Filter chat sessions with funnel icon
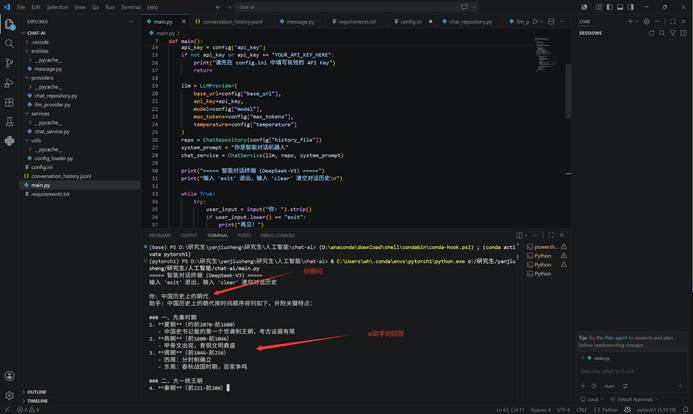The height and width of the screenshot is (414, 693). [673, 33]
